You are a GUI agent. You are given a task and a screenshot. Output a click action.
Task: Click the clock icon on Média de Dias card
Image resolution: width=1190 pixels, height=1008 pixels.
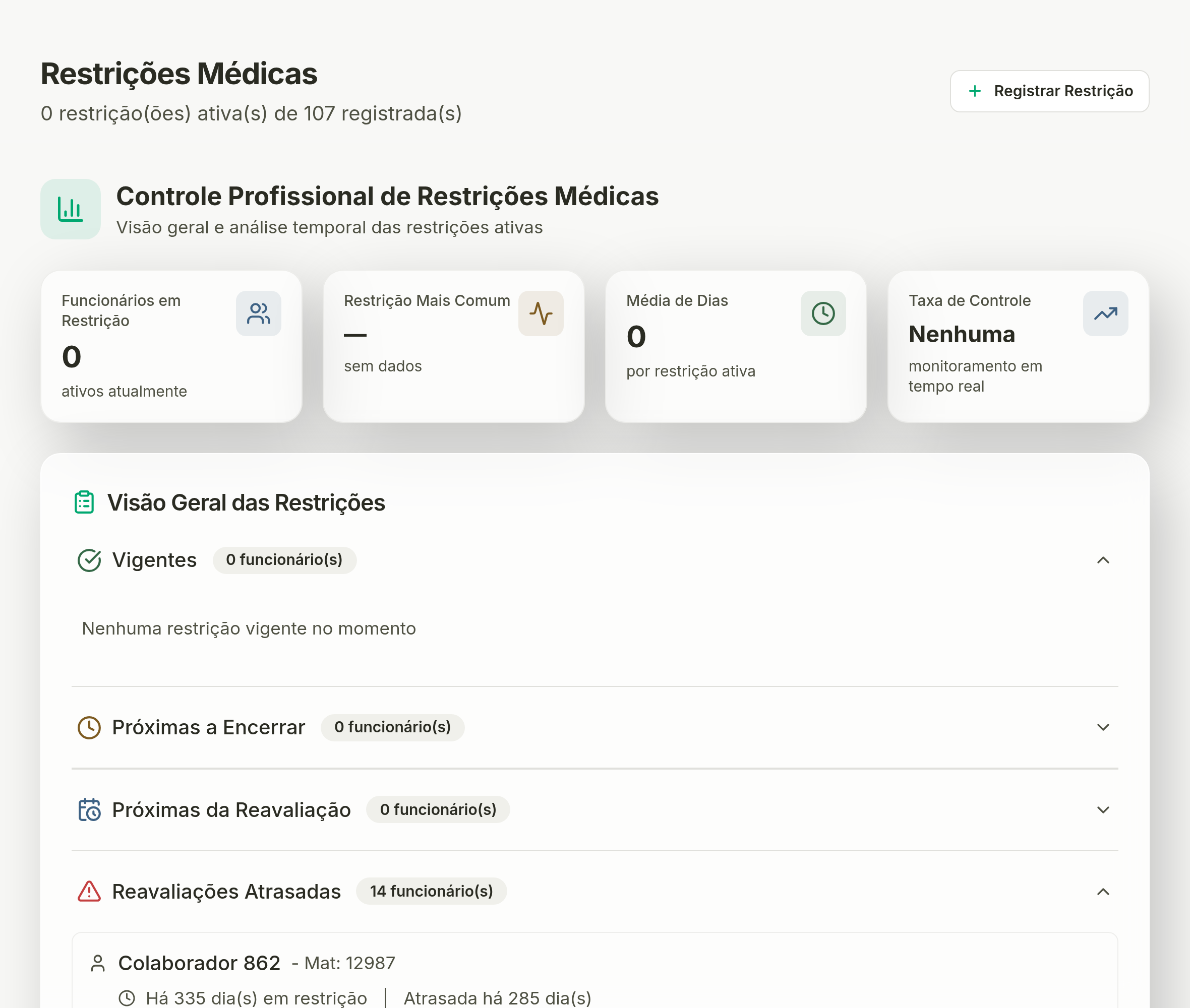tap(823, 313)
